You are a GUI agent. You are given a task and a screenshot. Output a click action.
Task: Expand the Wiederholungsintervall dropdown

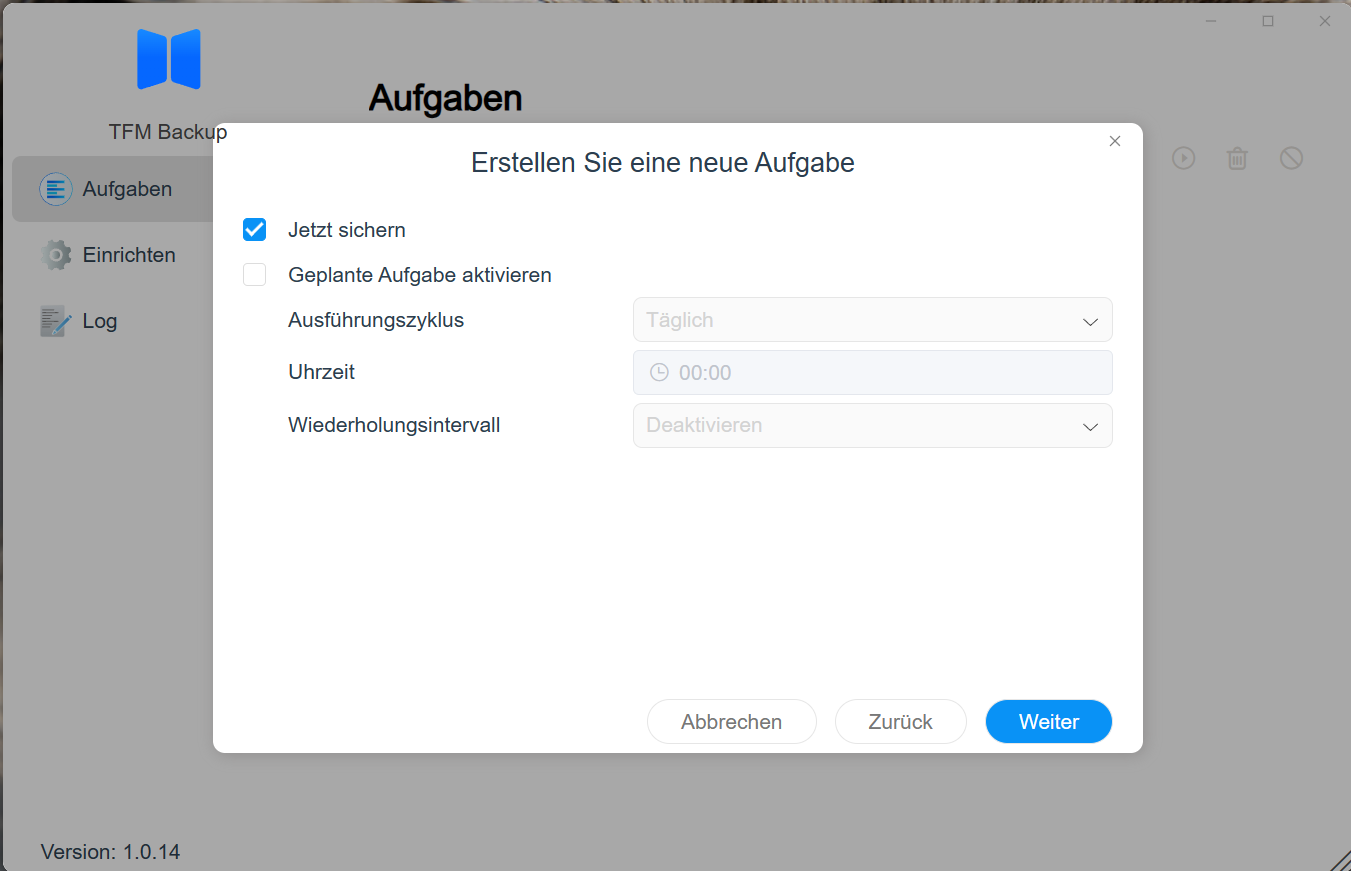click(871, 425)
